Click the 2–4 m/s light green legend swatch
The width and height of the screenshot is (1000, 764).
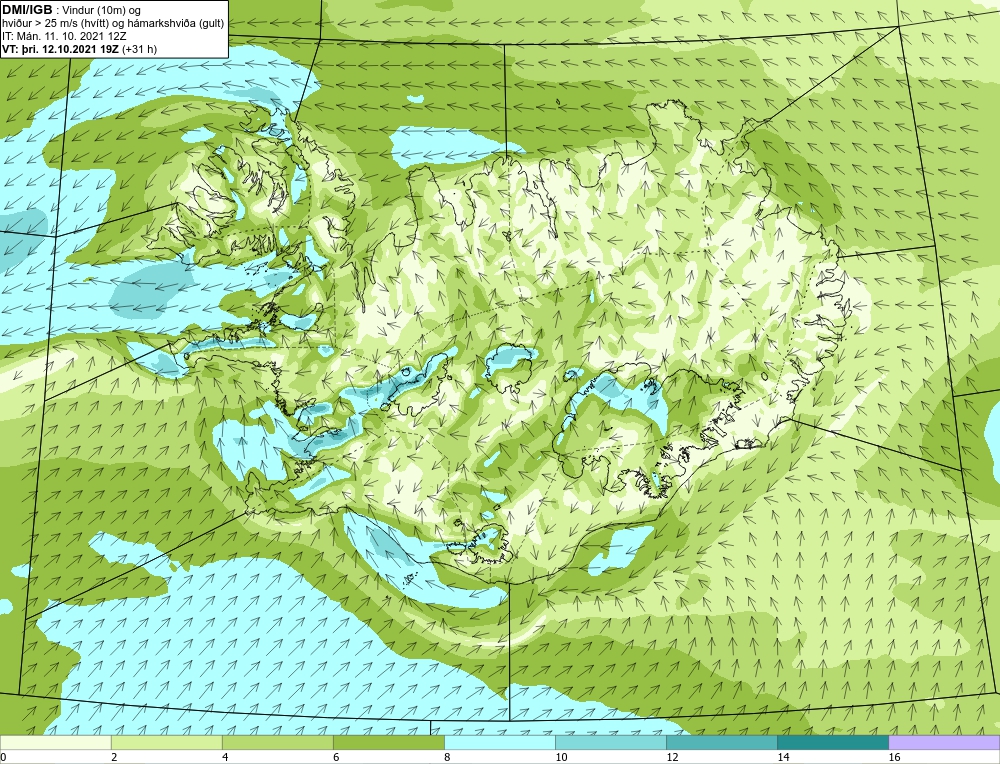coord(166,742)
